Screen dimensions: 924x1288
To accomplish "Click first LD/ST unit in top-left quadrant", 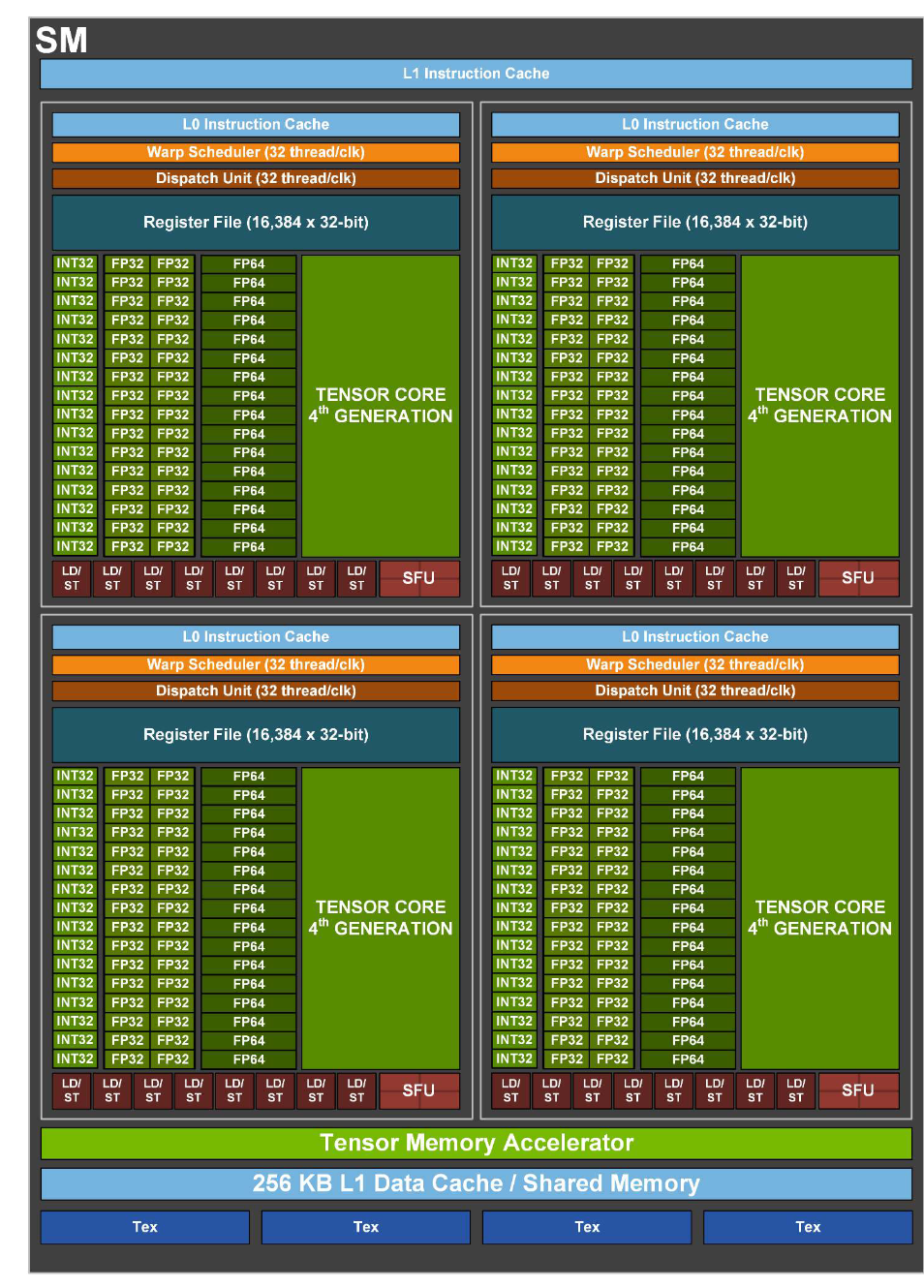I will coord(72,578).
